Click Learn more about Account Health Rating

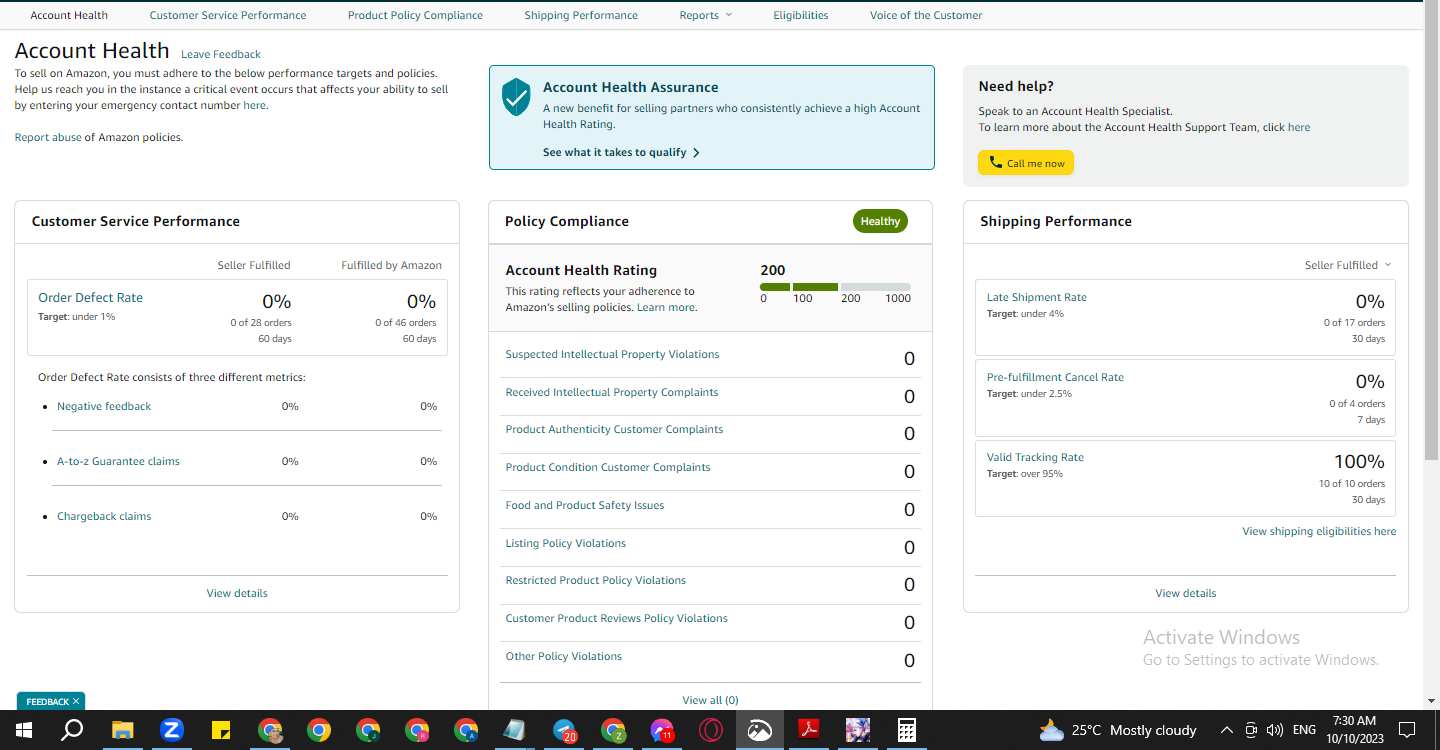666,307
